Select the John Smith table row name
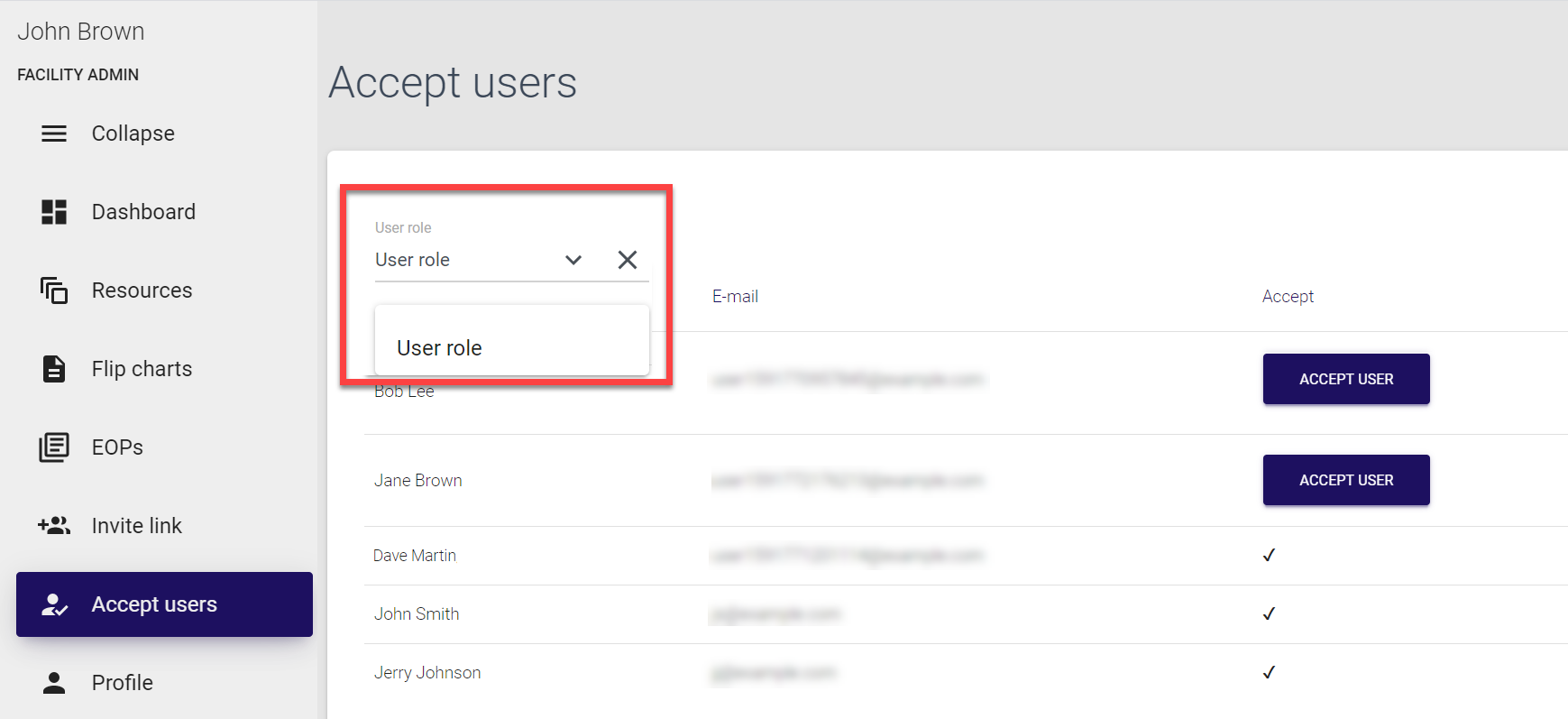The image size is (1568, 719). (x=417, y=614)
